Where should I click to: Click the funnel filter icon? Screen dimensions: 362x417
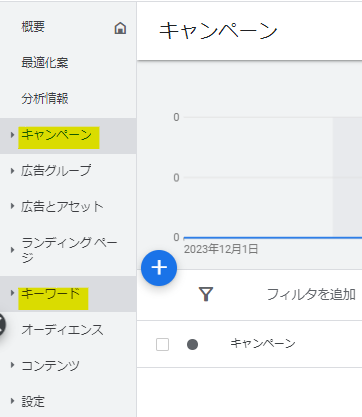click(x=206, y=294)
